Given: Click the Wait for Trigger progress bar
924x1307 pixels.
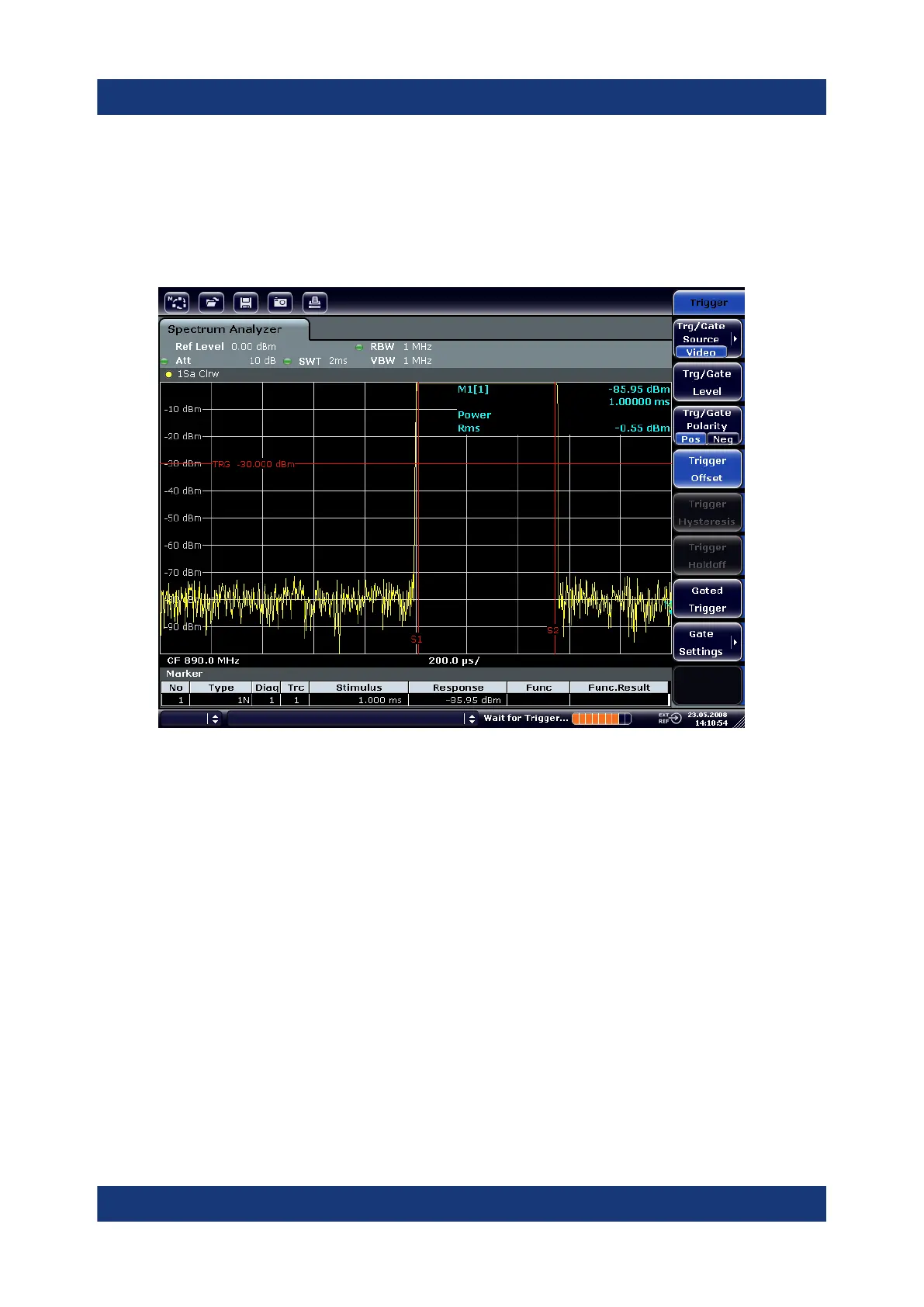Looking at the screenshot, I should [601, 719].
